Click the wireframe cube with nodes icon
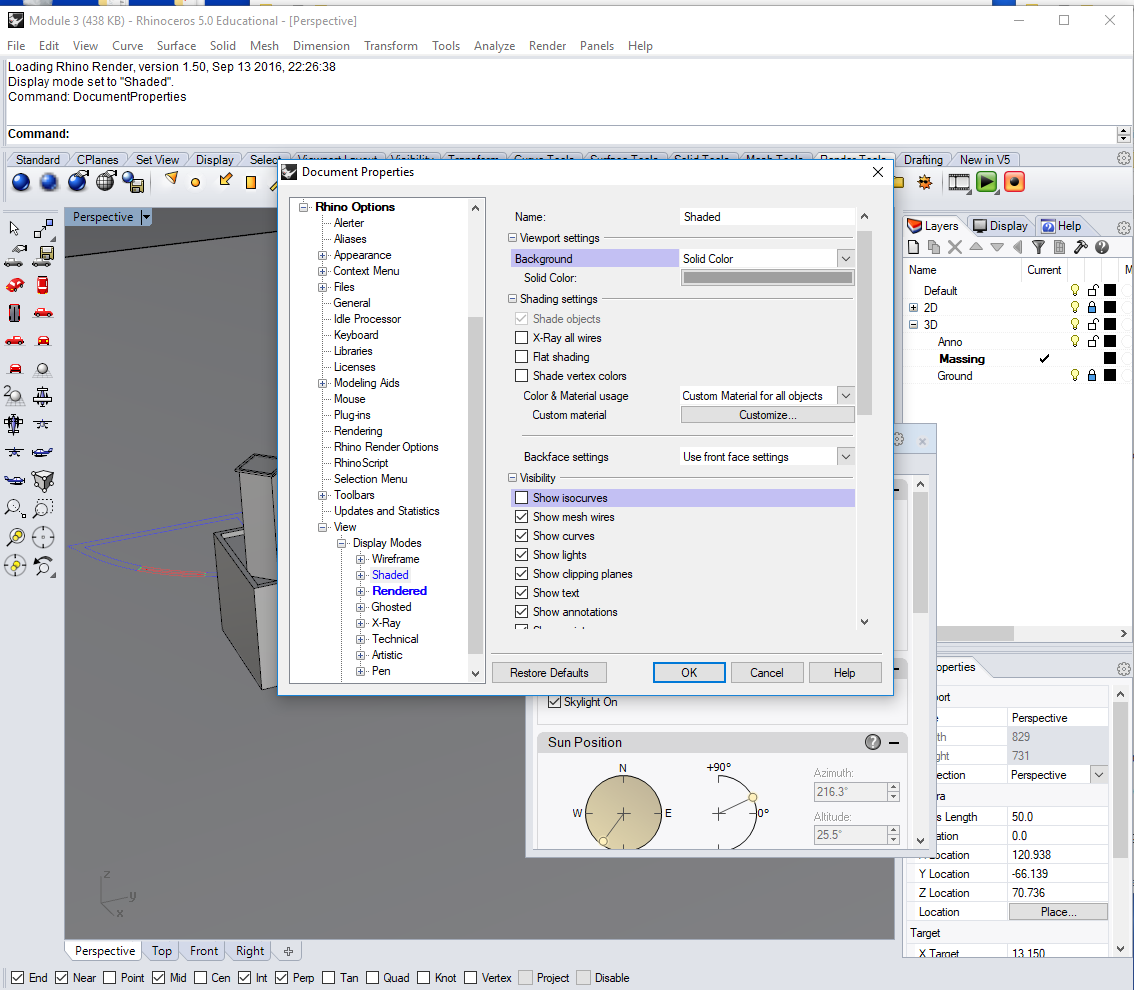Viewport: 1134px width, 990px height. (x=43, y=481)
